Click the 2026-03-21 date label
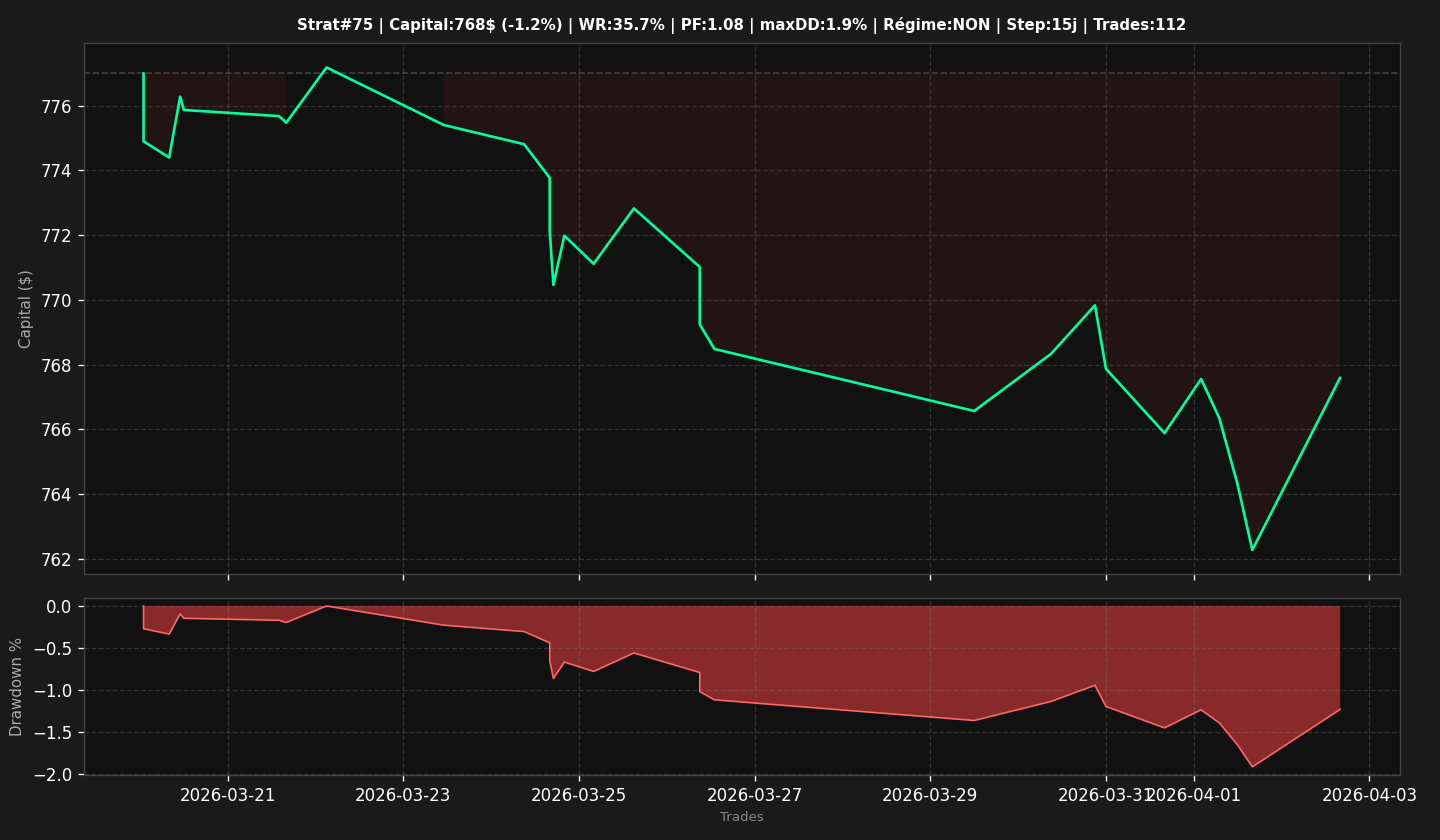 coord(228,795)
